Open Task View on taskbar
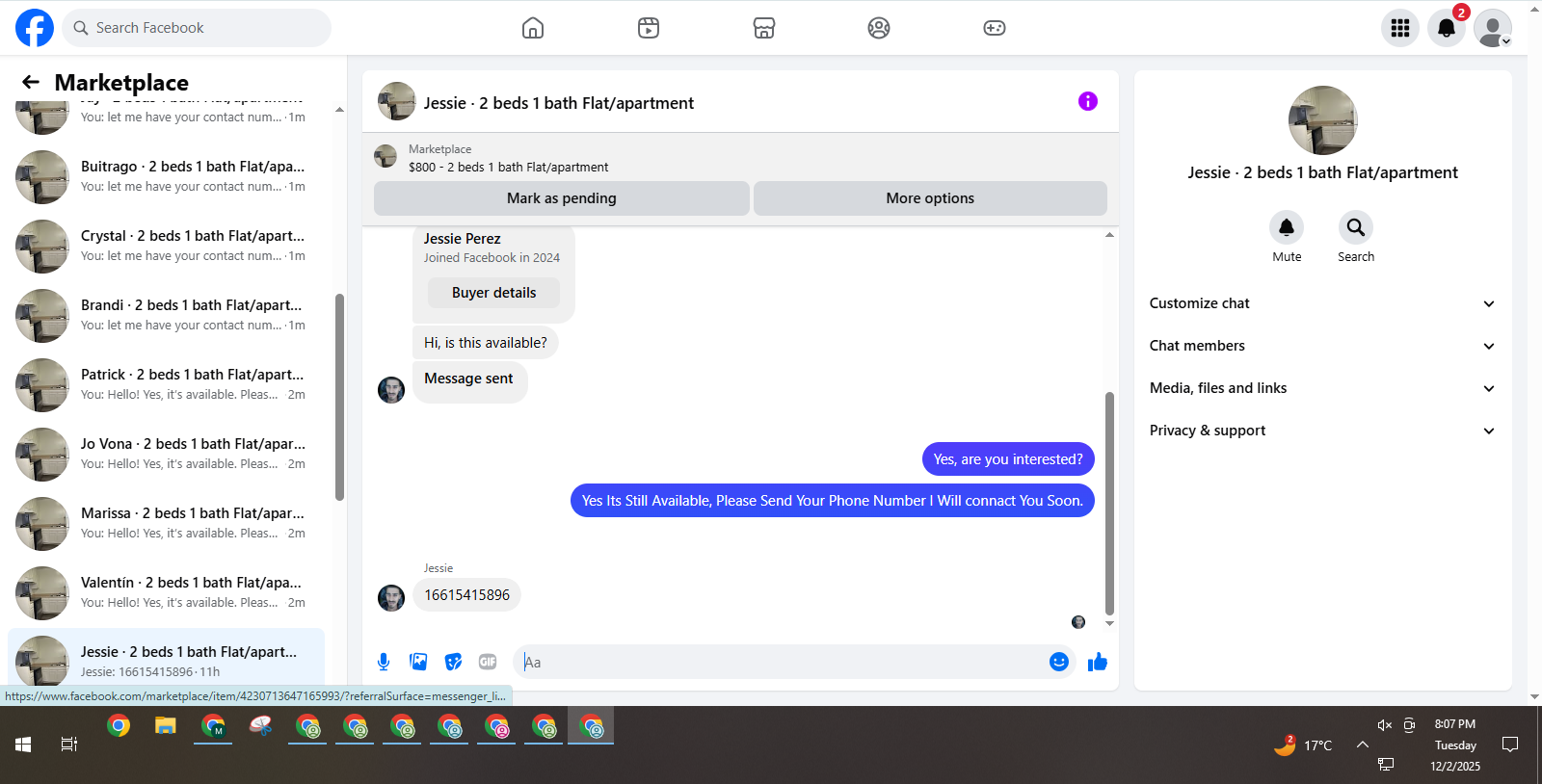 click(x=69, y=745)
